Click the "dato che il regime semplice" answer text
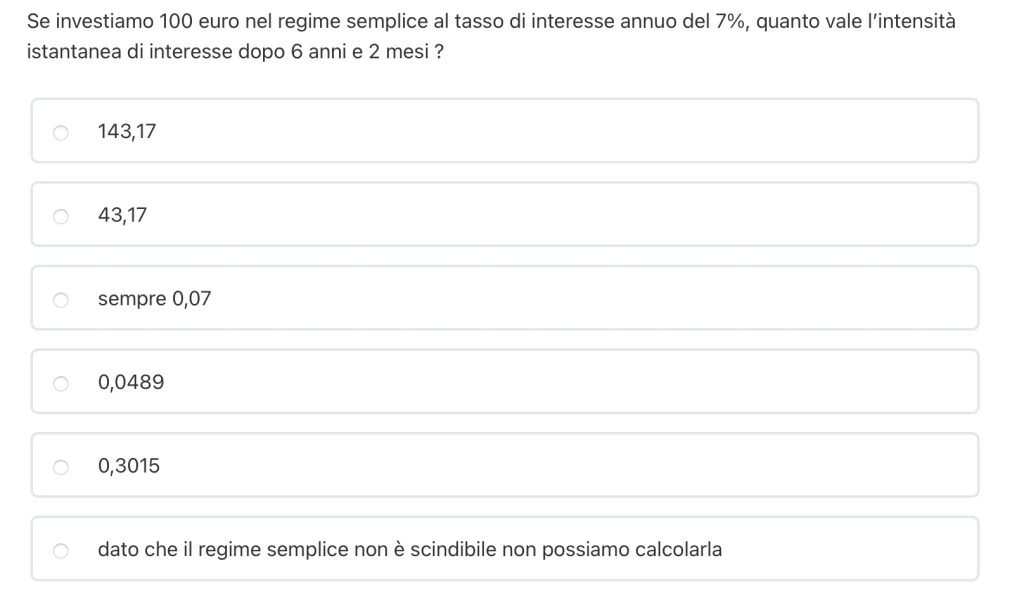 409,549
